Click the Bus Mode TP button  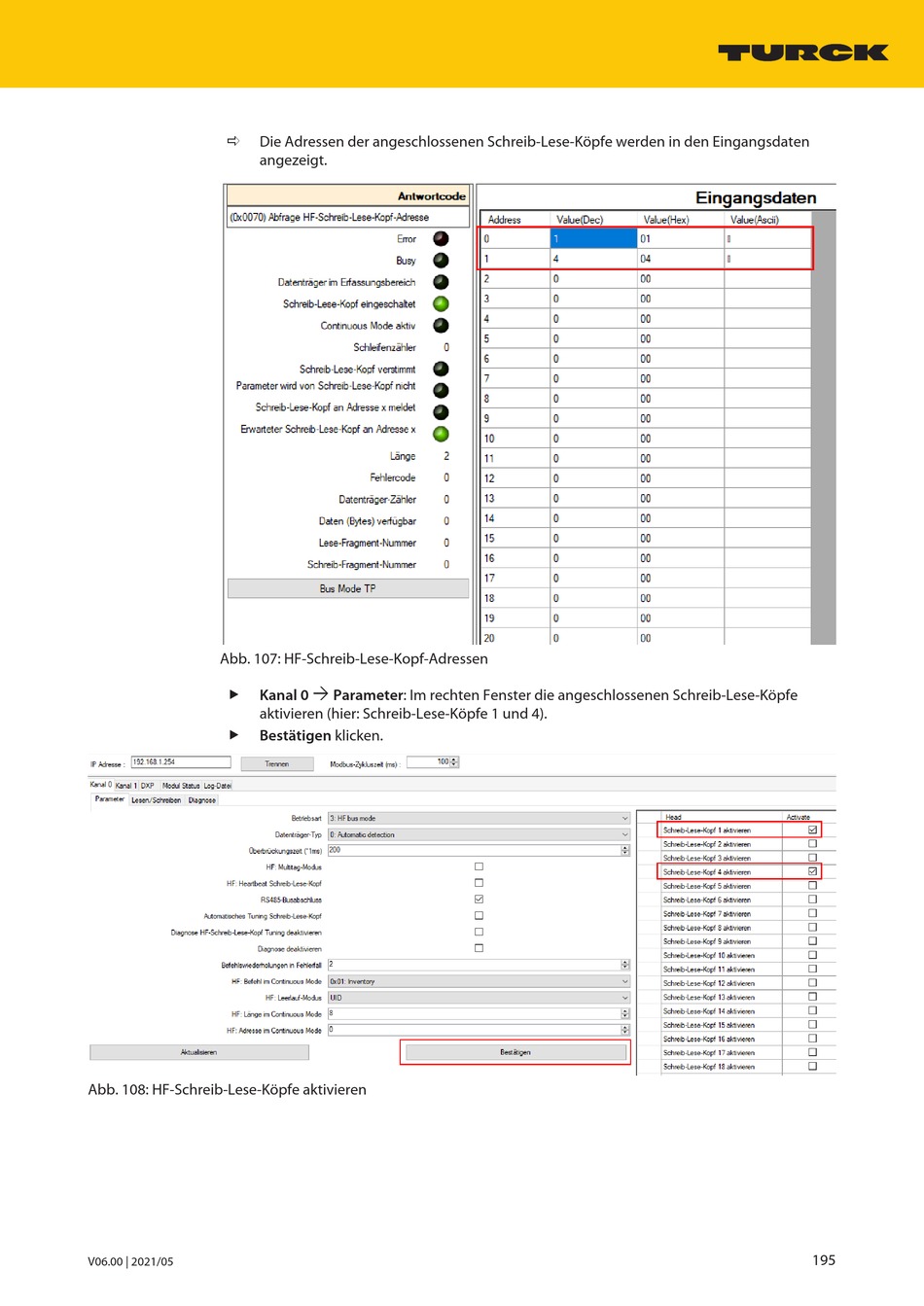pyautogui.click(x=347, y=588)
